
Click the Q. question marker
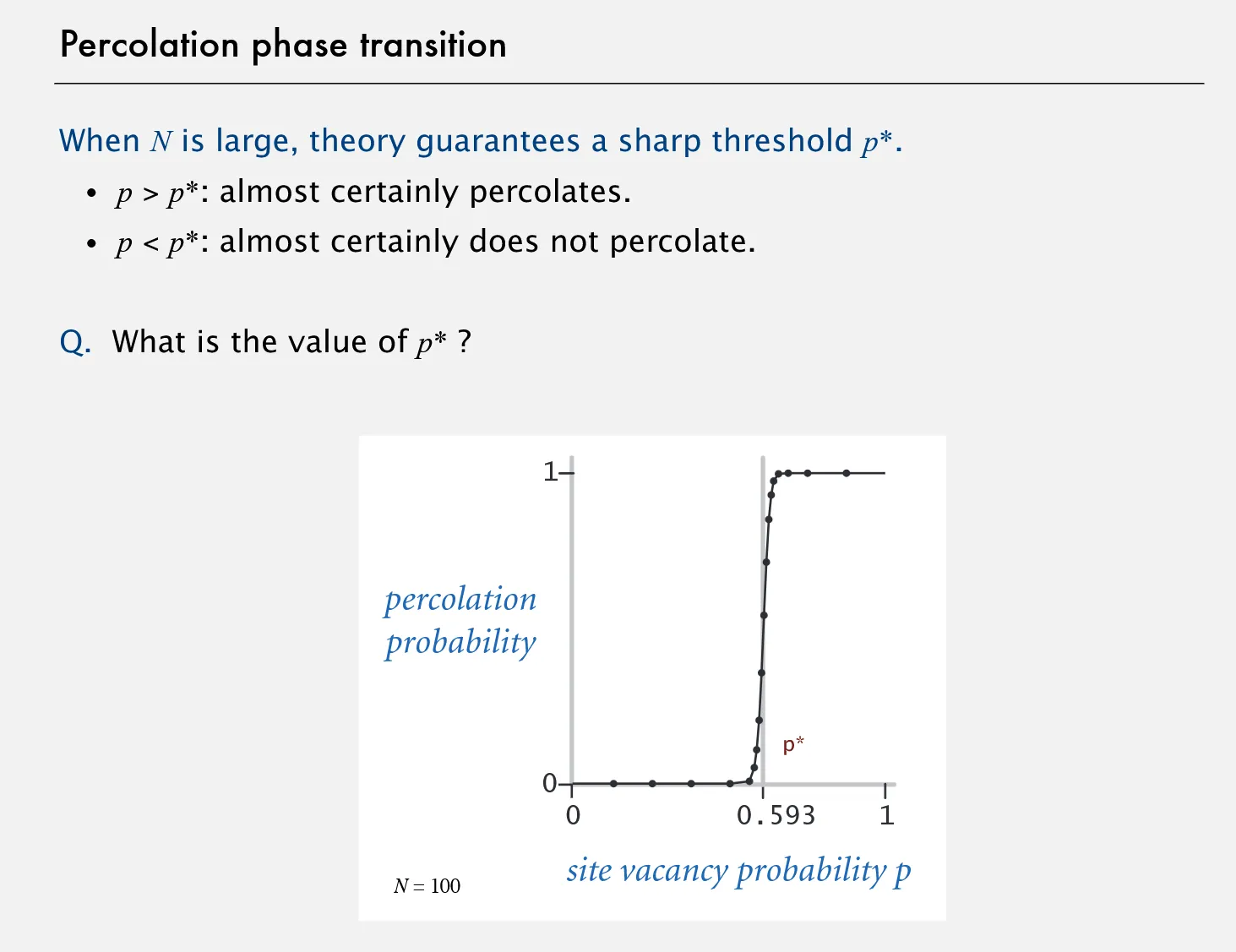75,342
